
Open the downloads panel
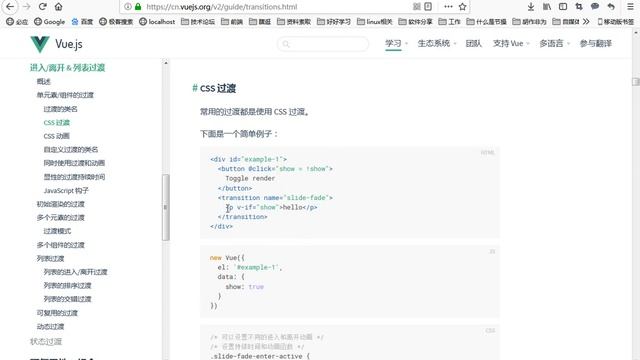[531, 7]
